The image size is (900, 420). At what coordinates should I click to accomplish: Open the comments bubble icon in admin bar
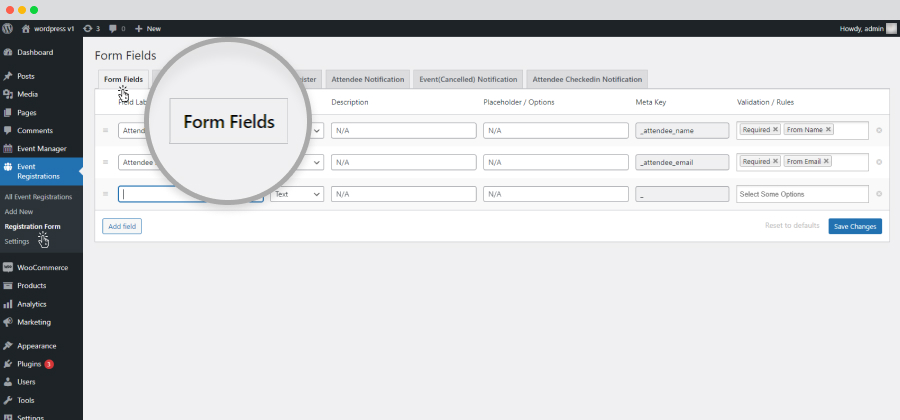point(113,28)
